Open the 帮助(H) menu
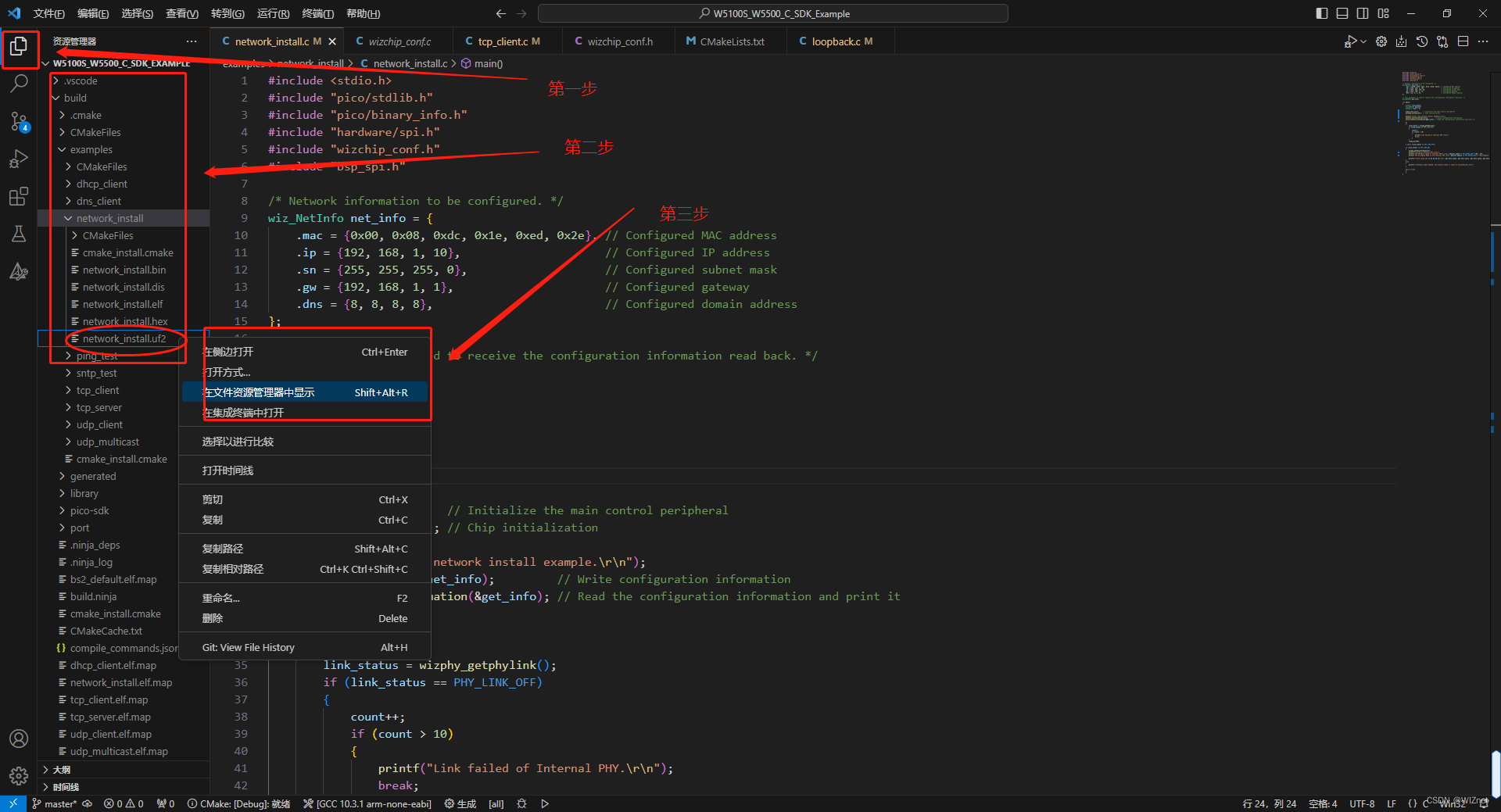 (364, 13)
